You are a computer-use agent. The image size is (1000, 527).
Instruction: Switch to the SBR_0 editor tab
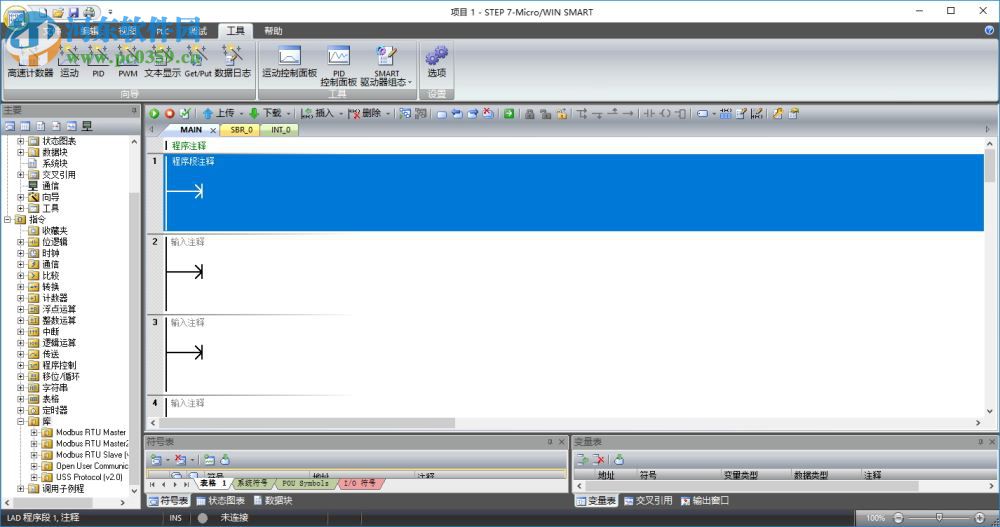point(241,130)
